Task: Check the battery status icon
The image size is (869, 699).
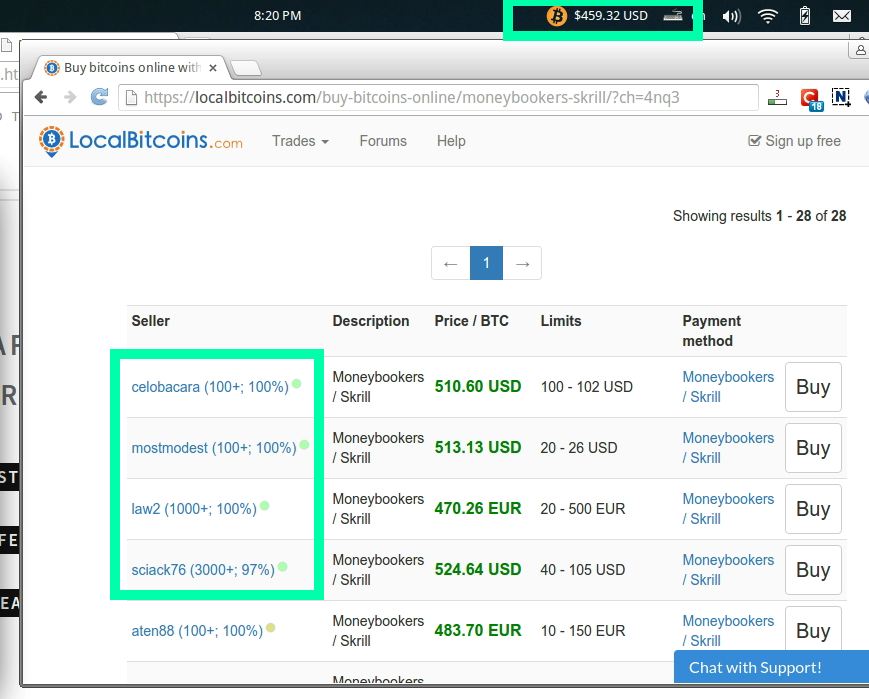Action: pyautogui.click(x=805, y=16)
